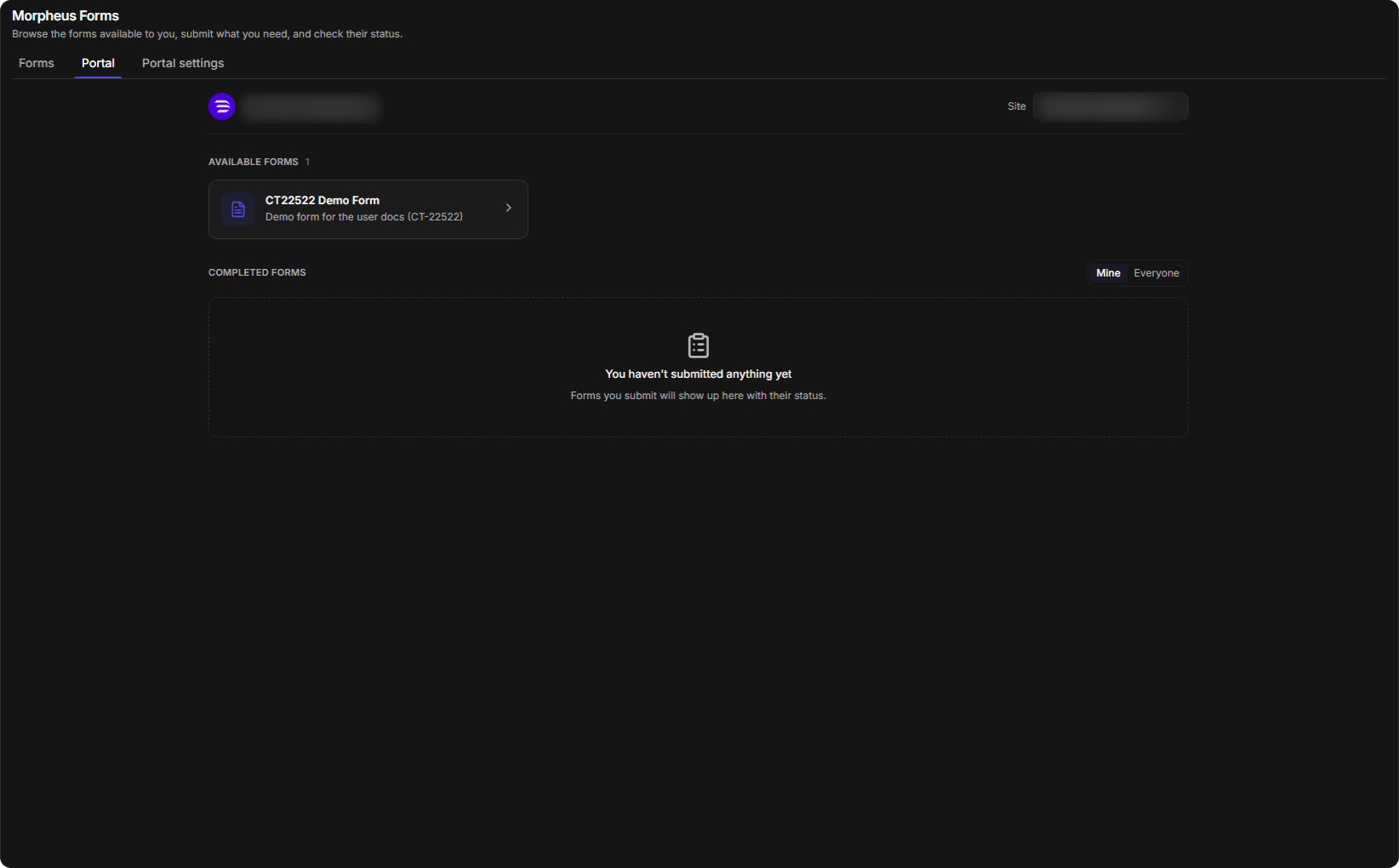Click the 'You haven't submitted anything yet' message
Viewport: 1399px width, 868px height.
tap(699, 374)
